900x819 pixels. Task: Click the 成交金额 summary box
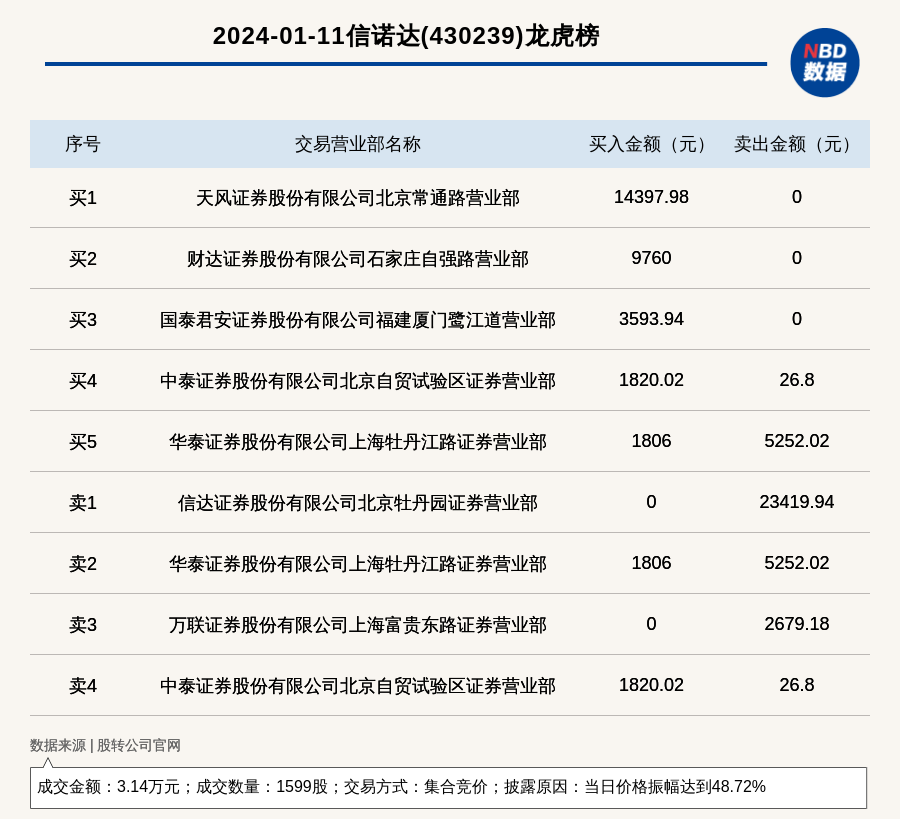tap(448, 787)
